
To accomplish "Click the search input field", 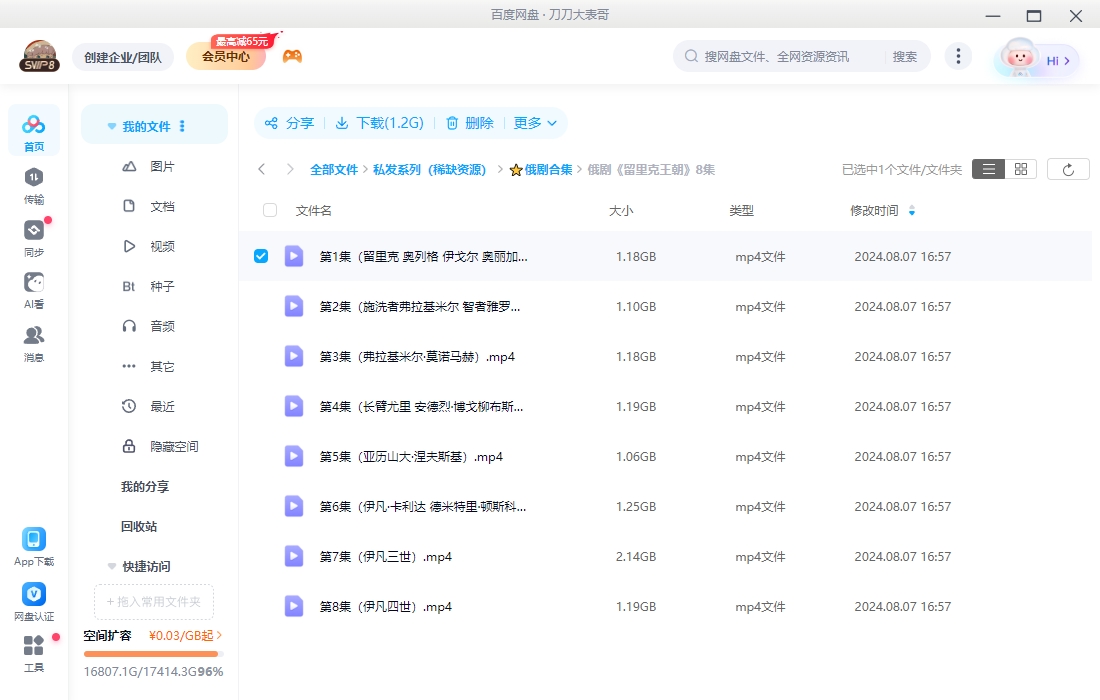I will click(780, 56).
